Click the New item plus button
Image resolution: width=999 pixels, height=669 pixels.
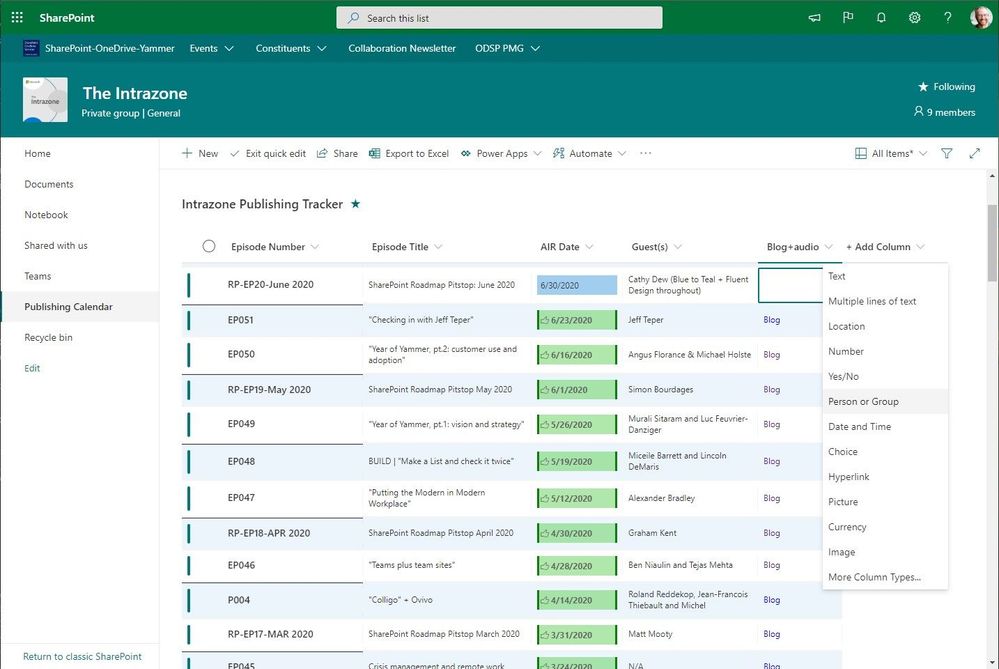click(x=199, y=154)
